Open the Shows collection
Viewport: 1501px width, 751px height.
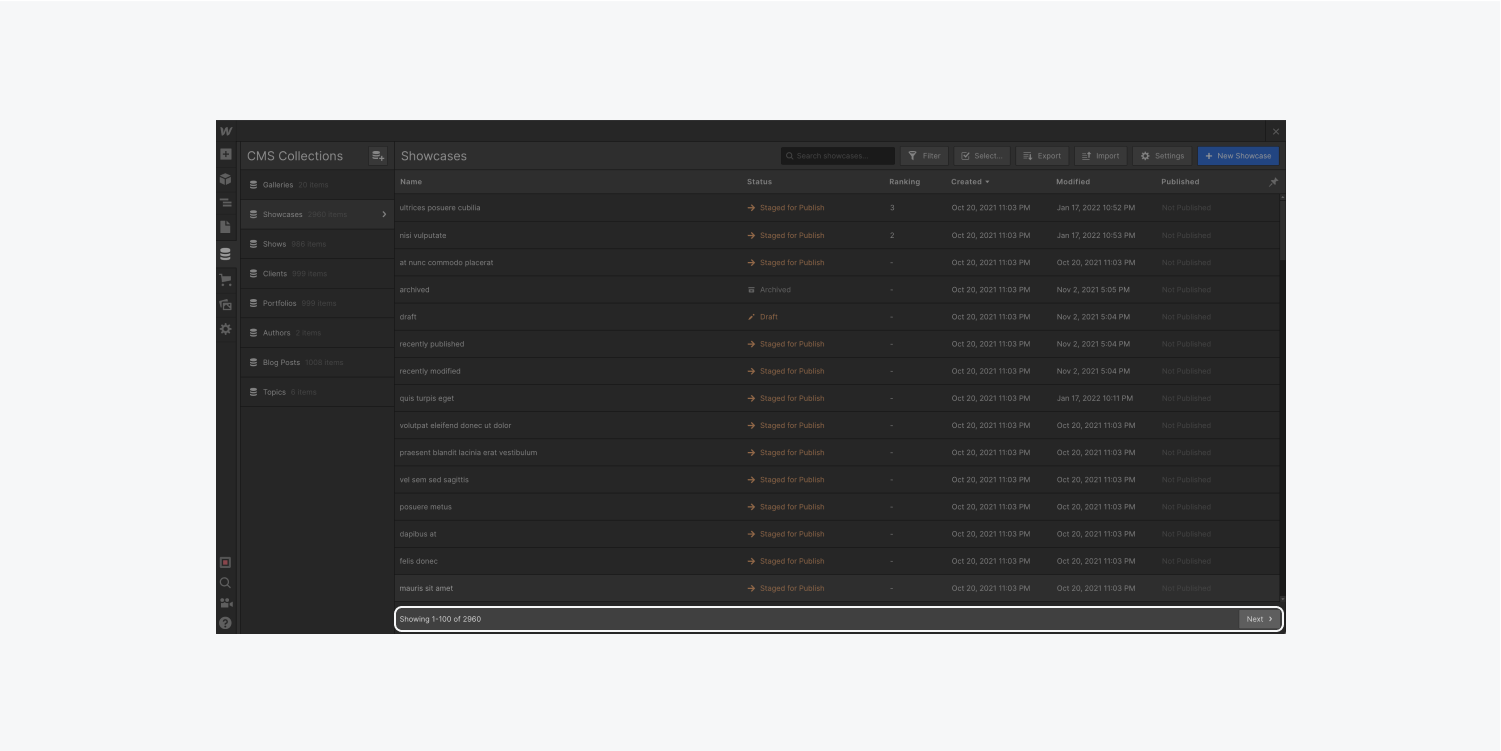[317, 244]
